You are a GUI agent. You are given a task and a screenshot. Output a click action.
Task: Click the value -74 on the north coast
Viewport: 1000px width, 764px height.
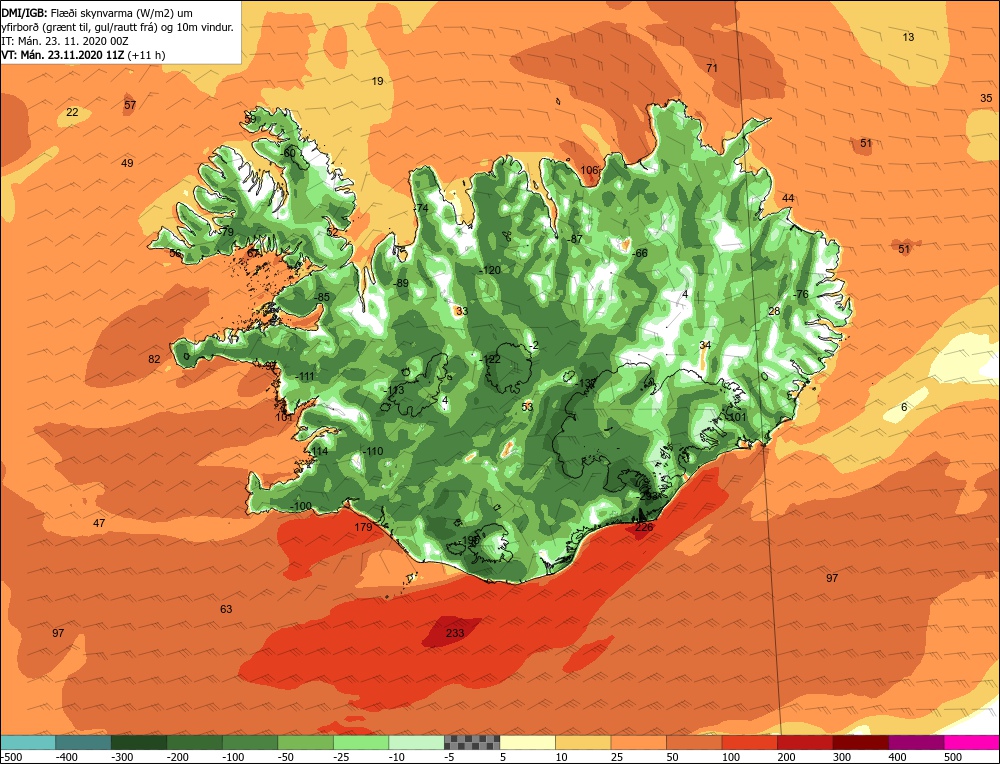(420, 209)
